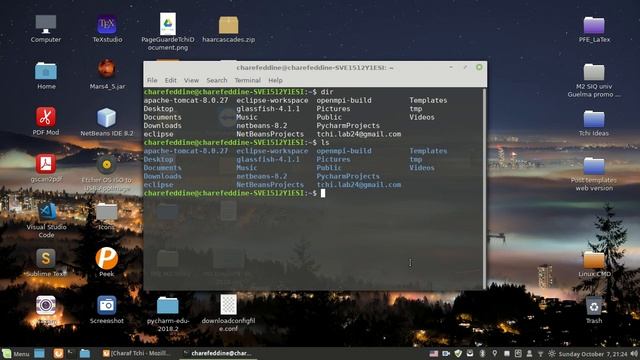The width and height of the screenshot is (640, 360).
Task: Click 'eclipse-workspace' in ls output
Action: (272, 151)
